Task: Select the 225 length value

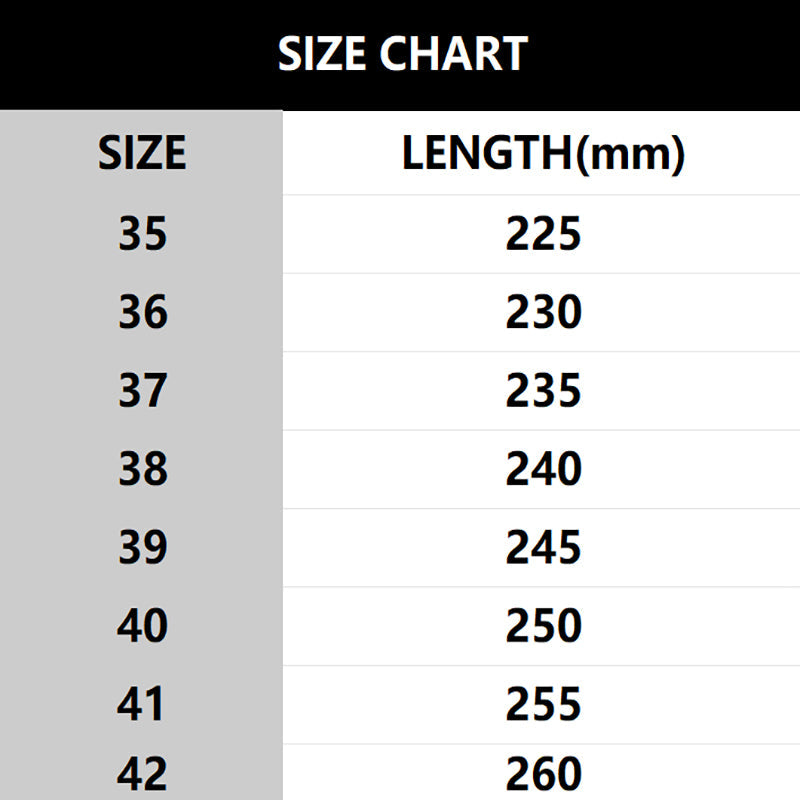Action: [x=543, y=234]
